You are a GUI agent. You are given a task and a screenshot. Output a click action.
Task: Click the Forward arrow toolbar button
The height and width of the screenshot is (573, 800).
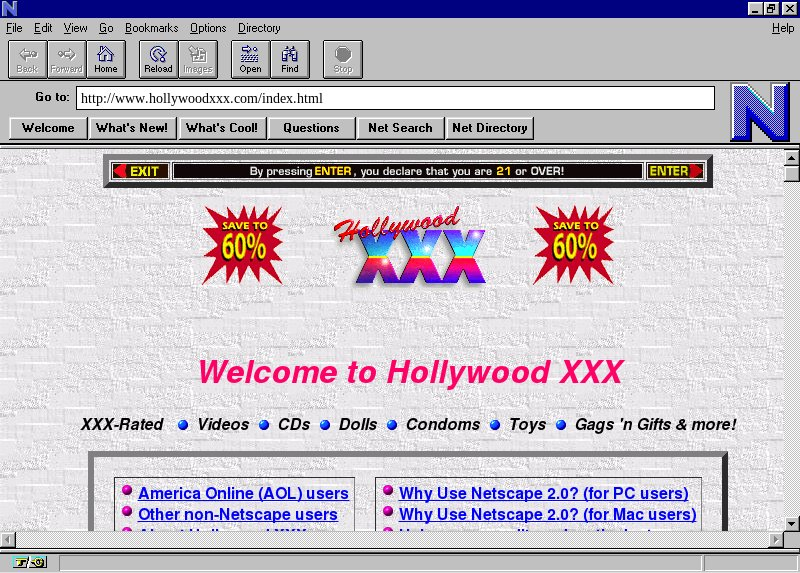coord(66,59)
